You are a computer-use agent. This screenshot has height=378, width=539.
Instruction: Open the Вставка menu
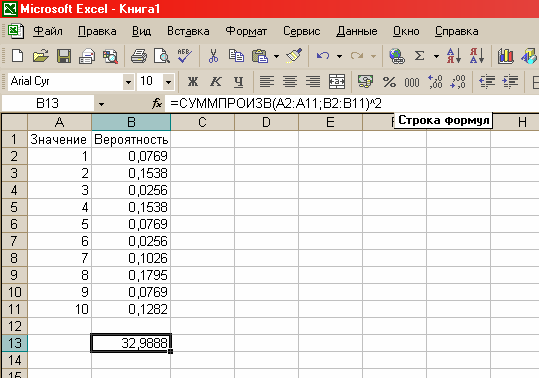(x=188, y=31)
